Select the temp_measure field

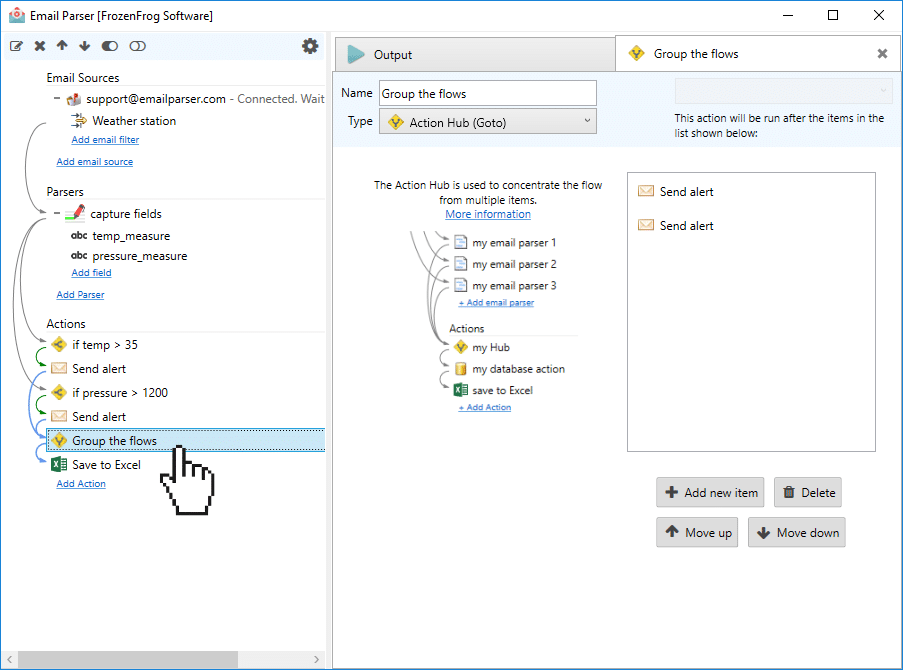(x=131, y=236)
